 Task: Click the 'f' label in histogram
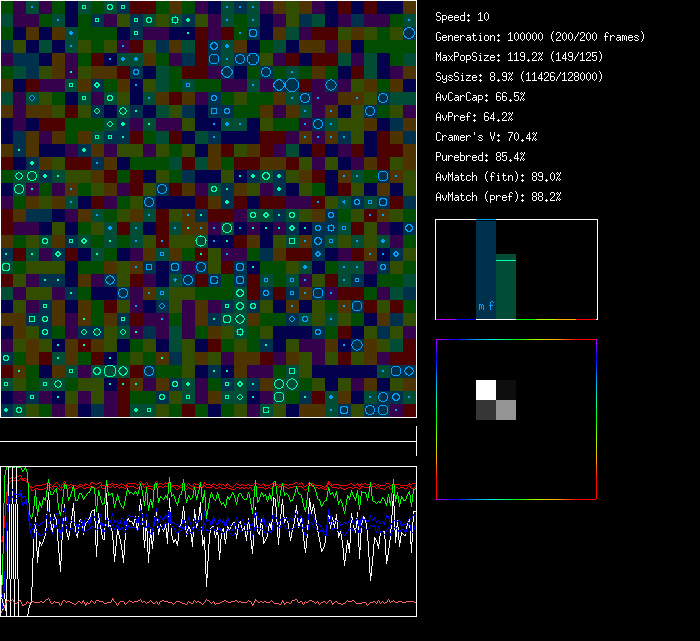pos(491,306)
